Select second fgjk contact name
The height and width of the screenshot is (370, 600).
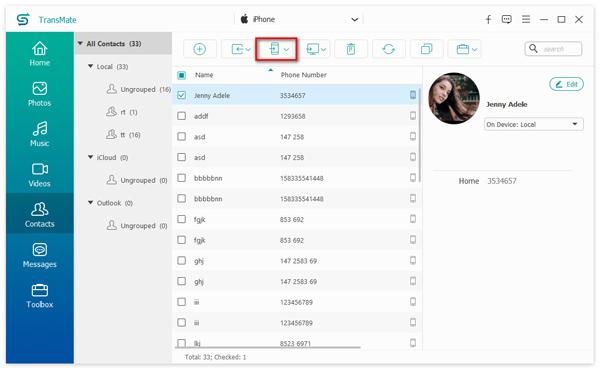click(199, 240)
